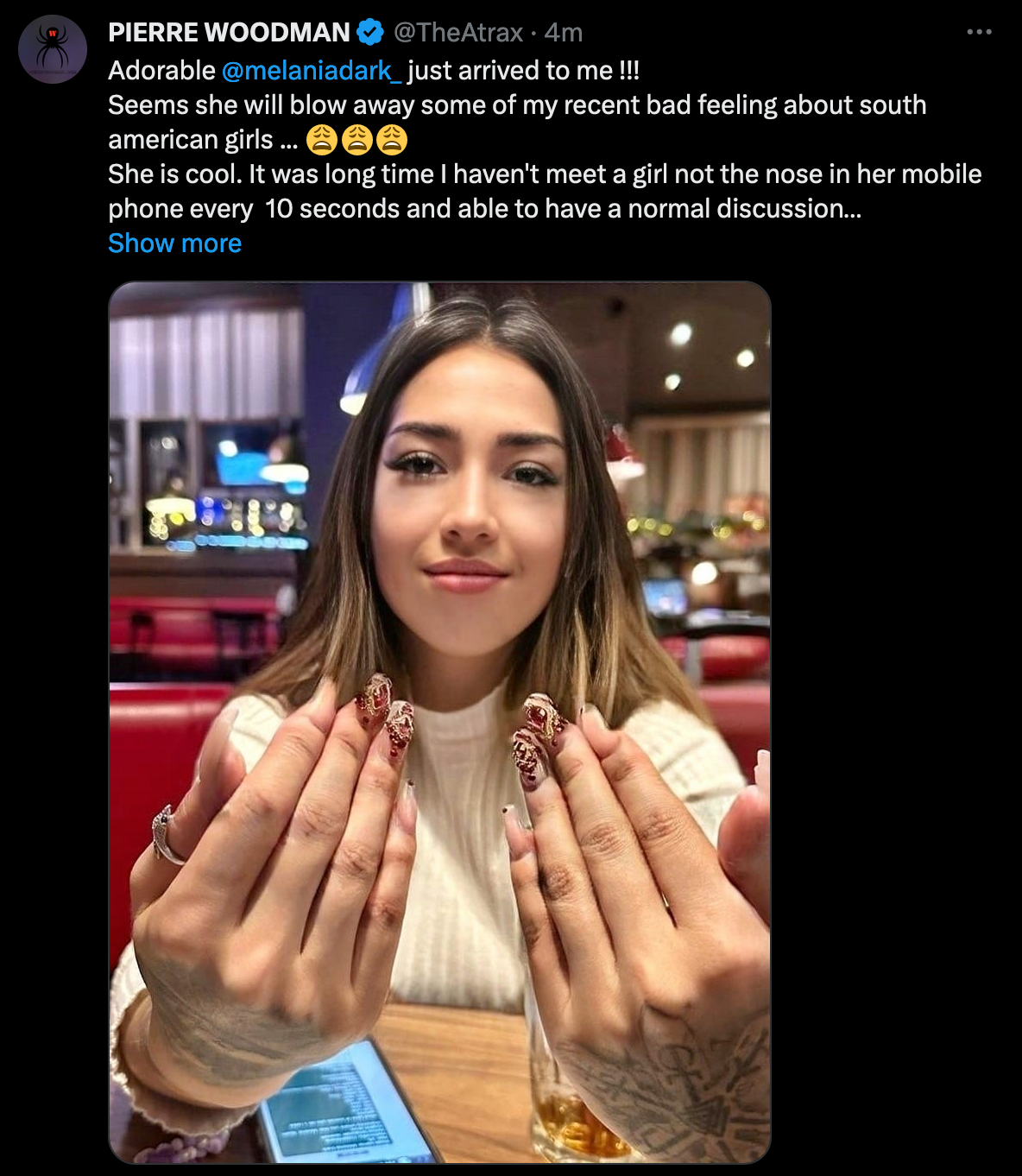This screenshot has height=1176, width=1022.
Task: Open the @TheAtrax handle link
Action: coord(458,33)
